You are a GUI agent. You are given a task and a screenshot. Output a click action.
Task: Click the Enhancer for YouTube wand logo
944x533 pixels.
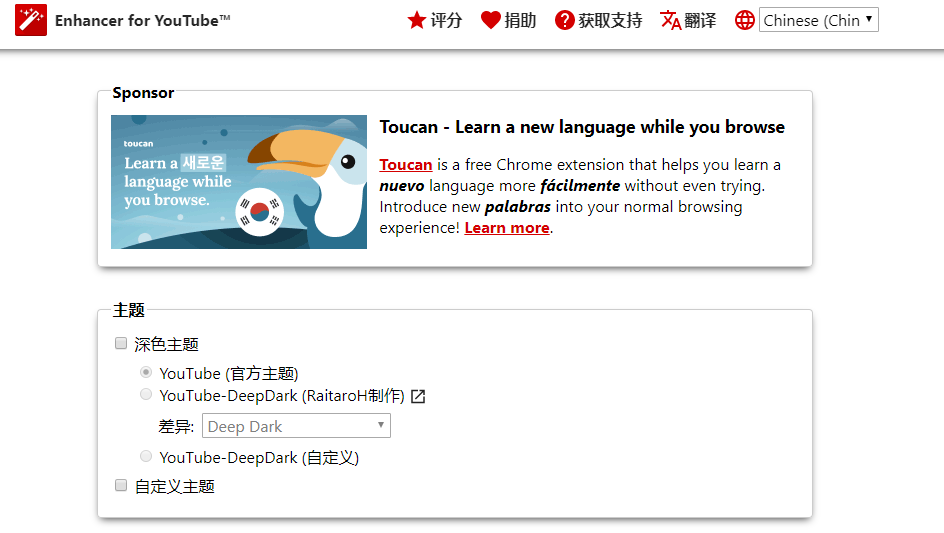31,20
